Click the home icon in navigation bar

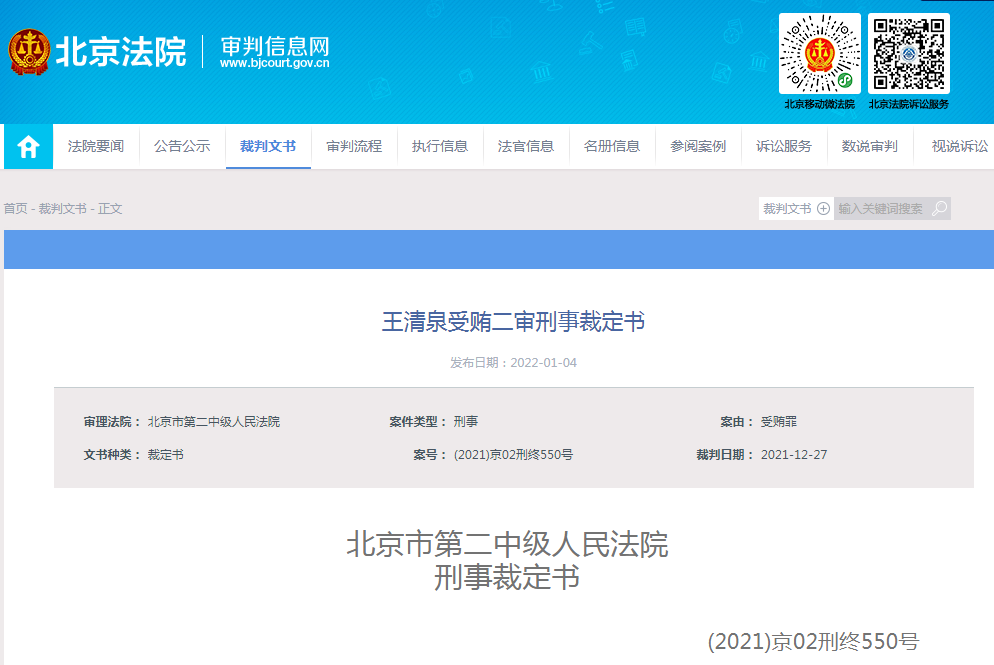pyautogui.click(x=28, y=147)
